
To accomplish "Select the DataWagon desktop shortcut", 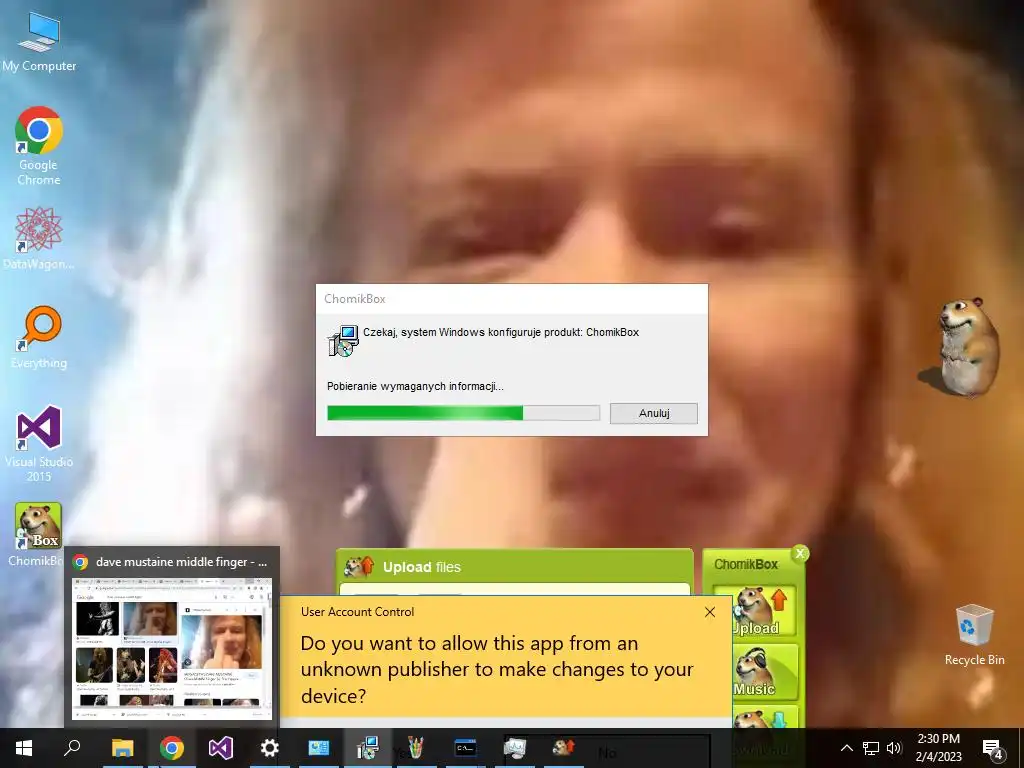I will click(x=39, y=238).
